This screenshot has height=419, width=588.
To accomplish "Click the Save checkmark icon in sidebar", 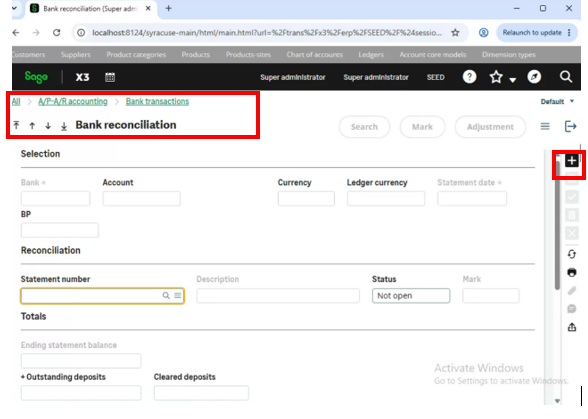I will [572, 197].
